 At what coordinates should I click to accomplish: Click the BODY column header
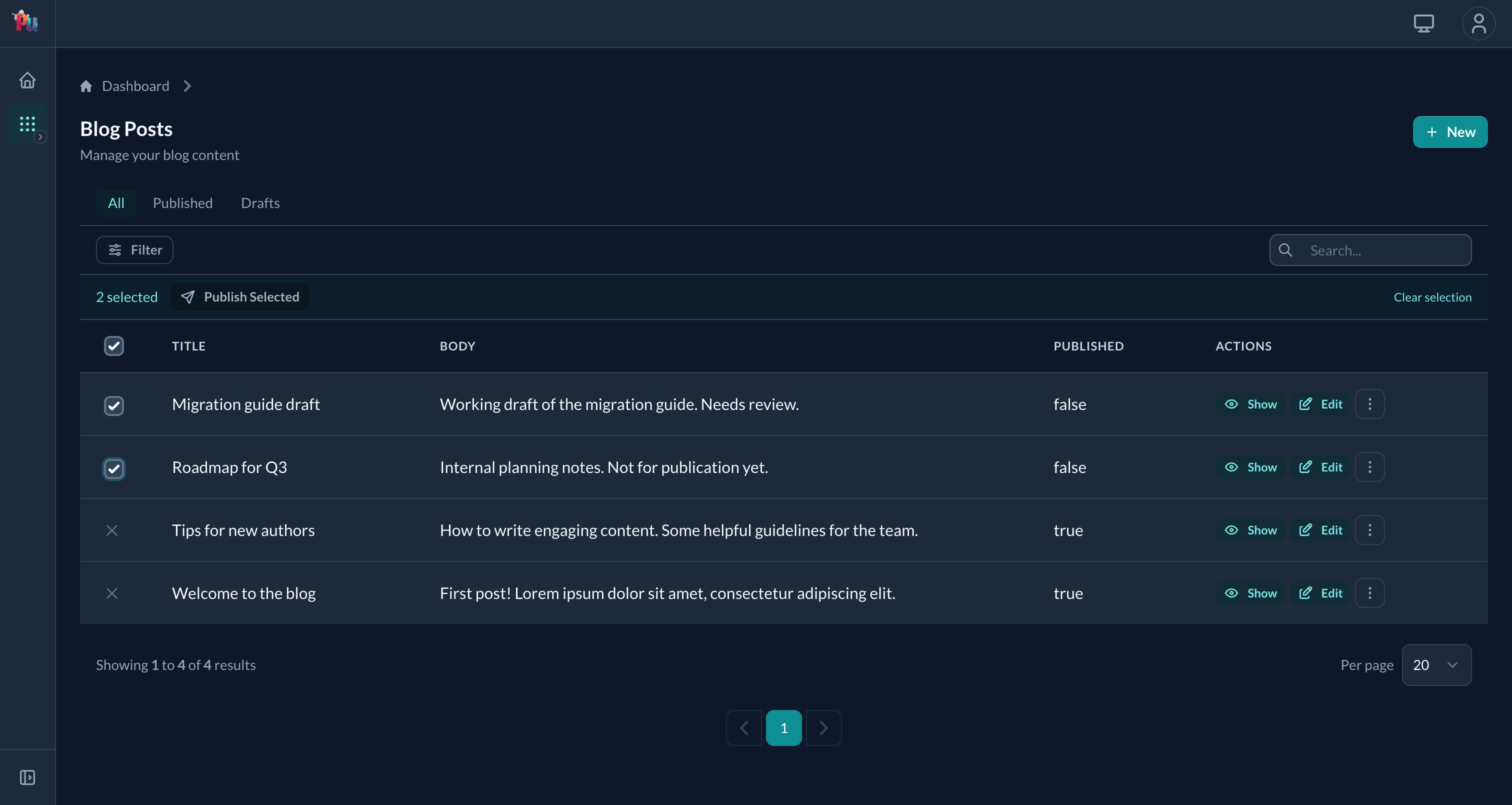pyautogui.click(x=457, y=346)
